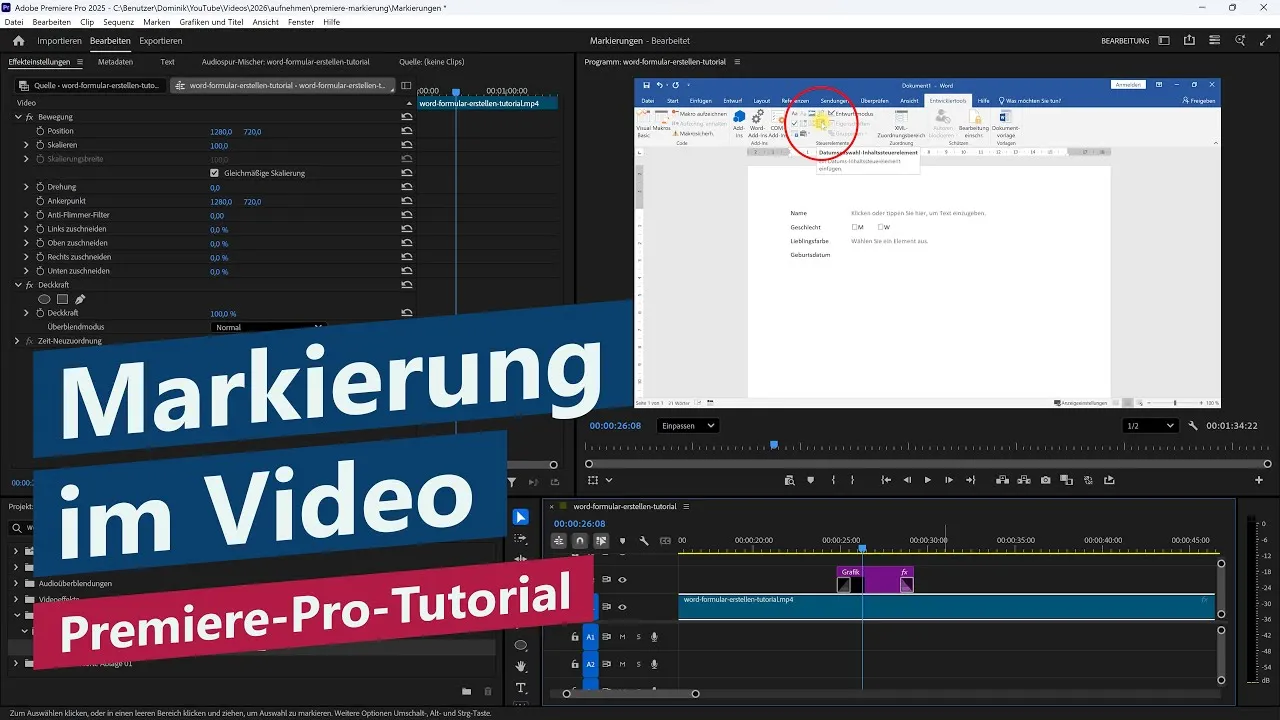Solo audio track A2
Screen dimensions: 1280x720
pyautogui.click(x=639, y=664)
